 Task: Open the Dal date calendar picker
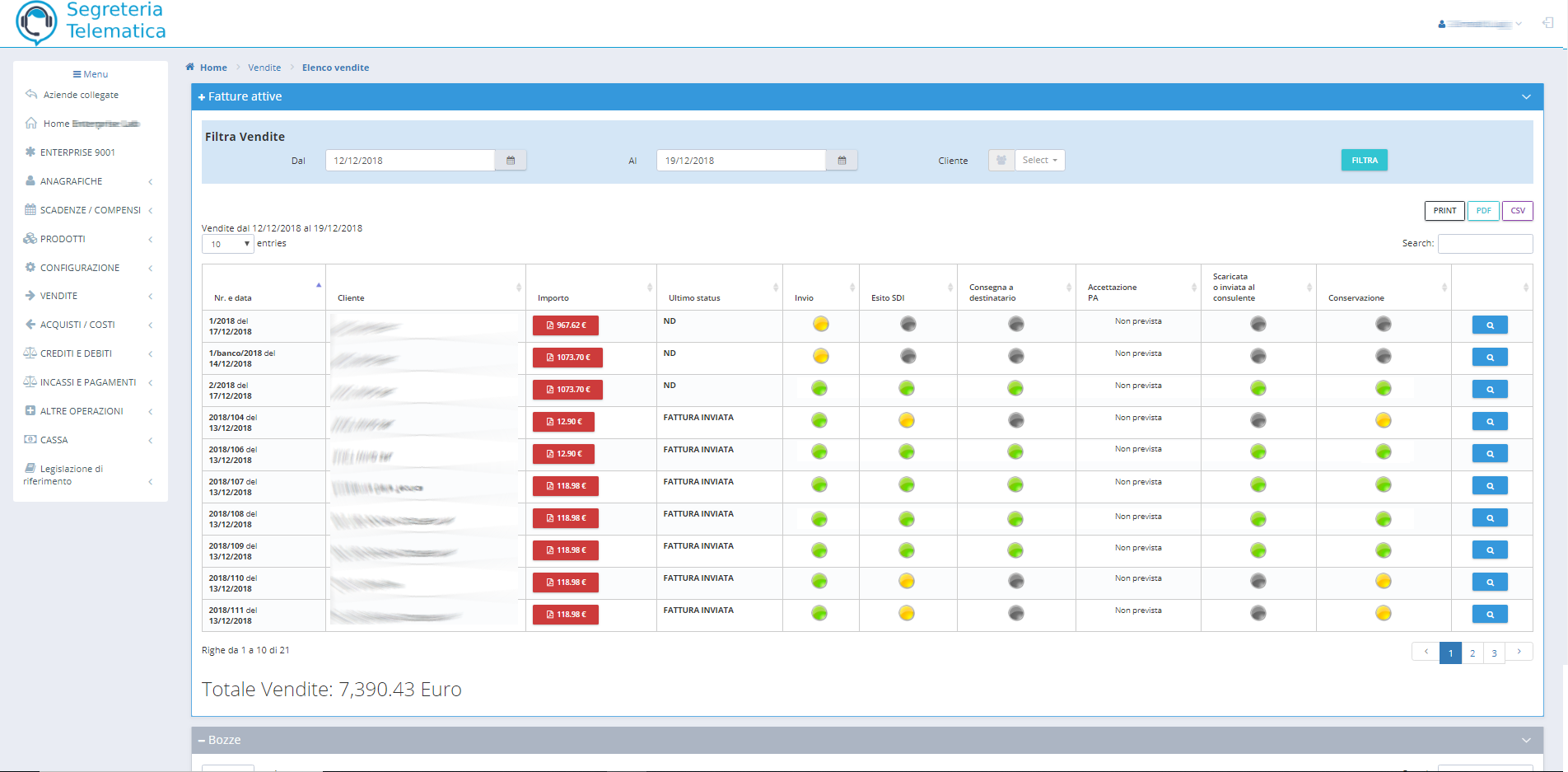511,161
